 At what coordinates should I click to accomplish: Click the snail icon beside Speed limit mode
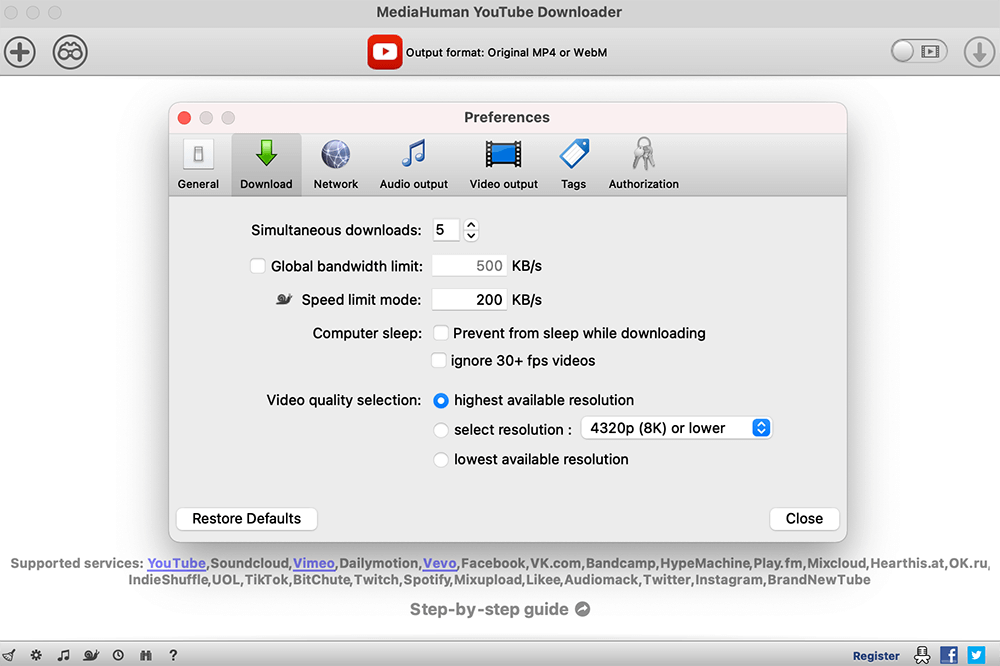[284, 299]
